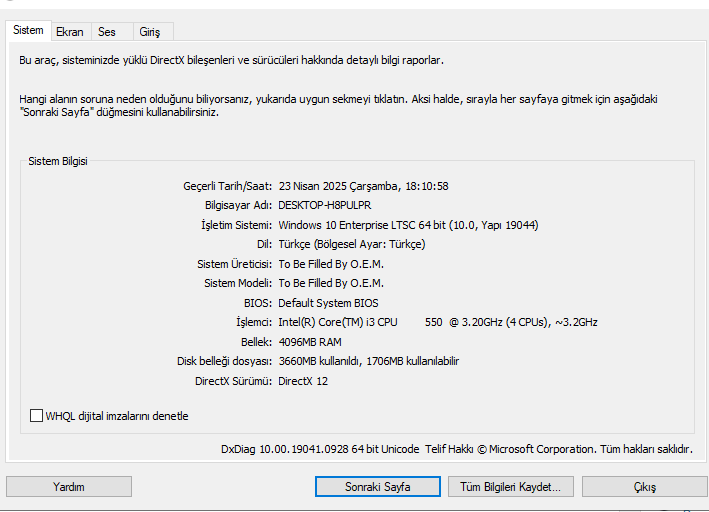Click the 3660MB kullanıldı page file value
Viewport: 709px width, 512px height.
(369, 361)
